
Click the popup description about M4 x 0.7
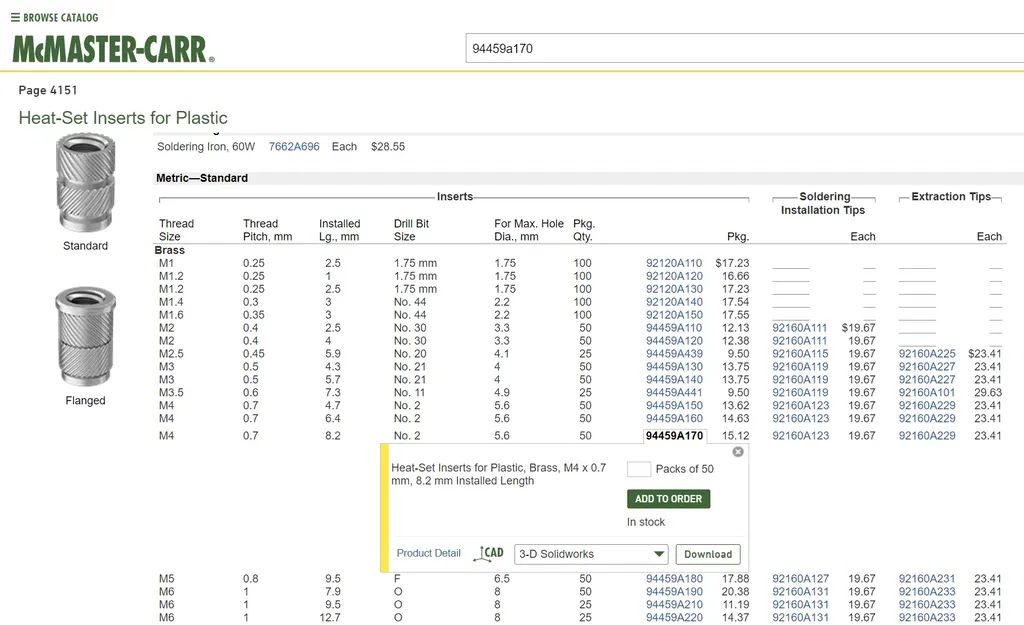[498, 474]
